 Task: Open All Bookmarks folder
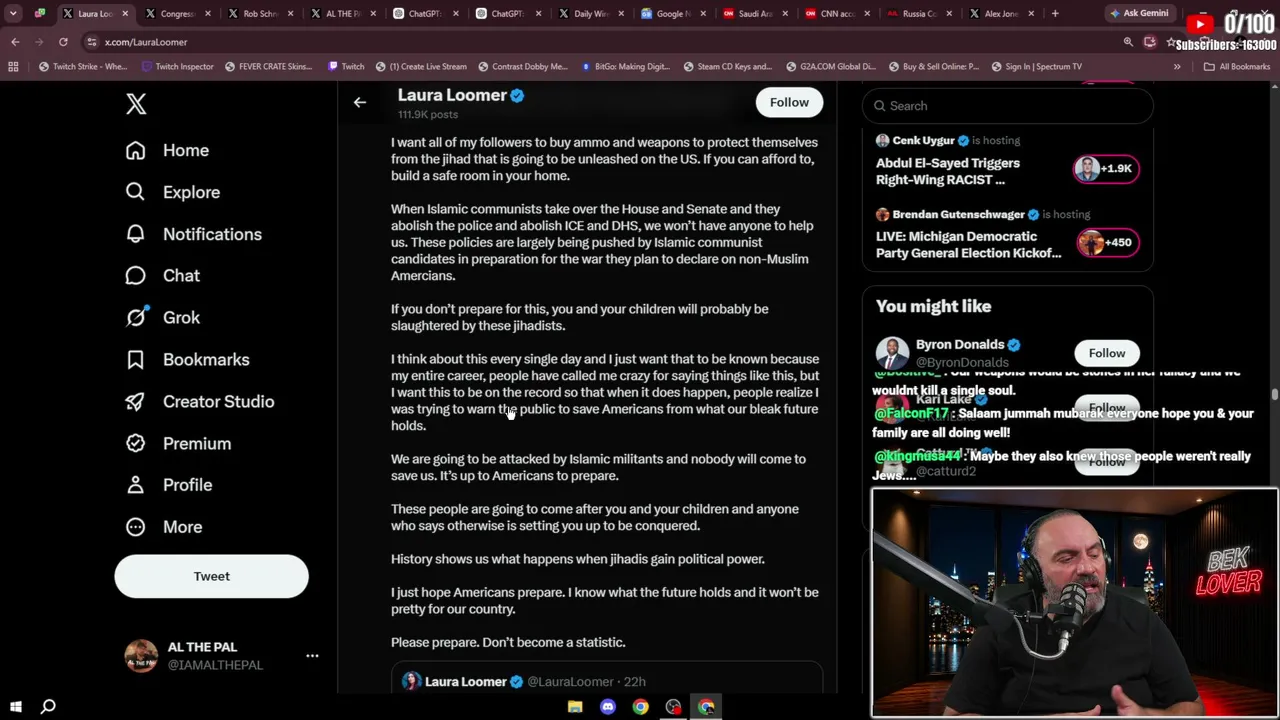[1237, 67]
